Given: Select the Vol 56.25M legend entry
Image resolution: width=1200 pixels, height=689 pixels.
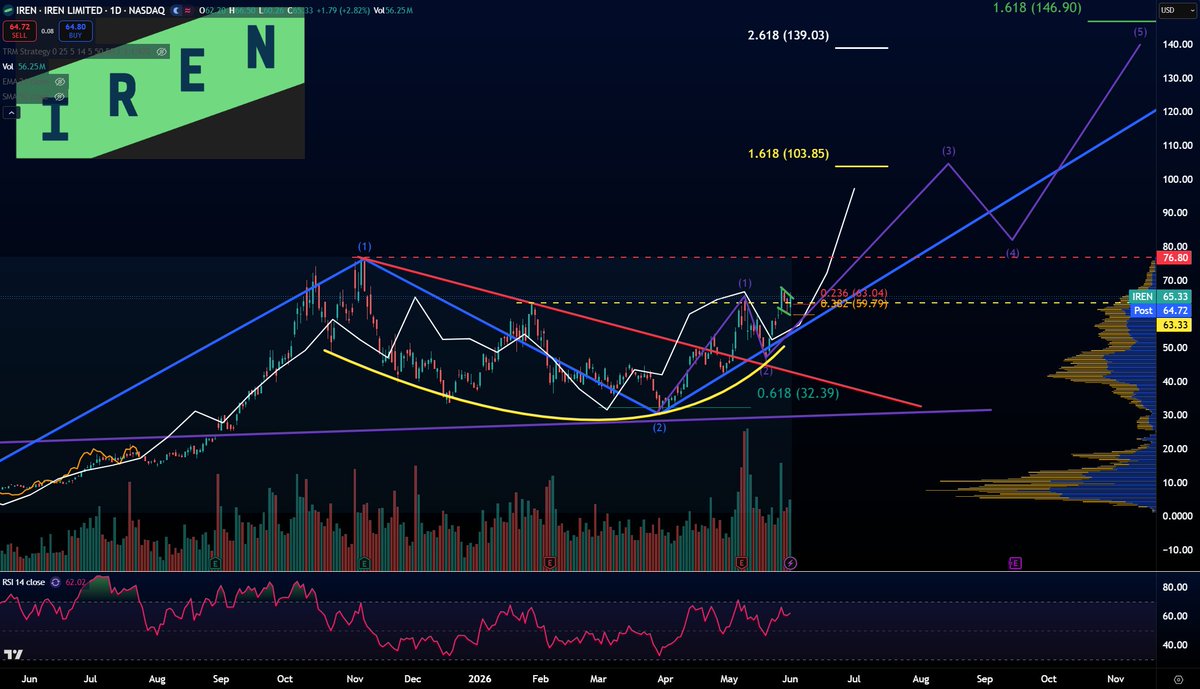Looking at the screenshot, I should coord(24,67).
